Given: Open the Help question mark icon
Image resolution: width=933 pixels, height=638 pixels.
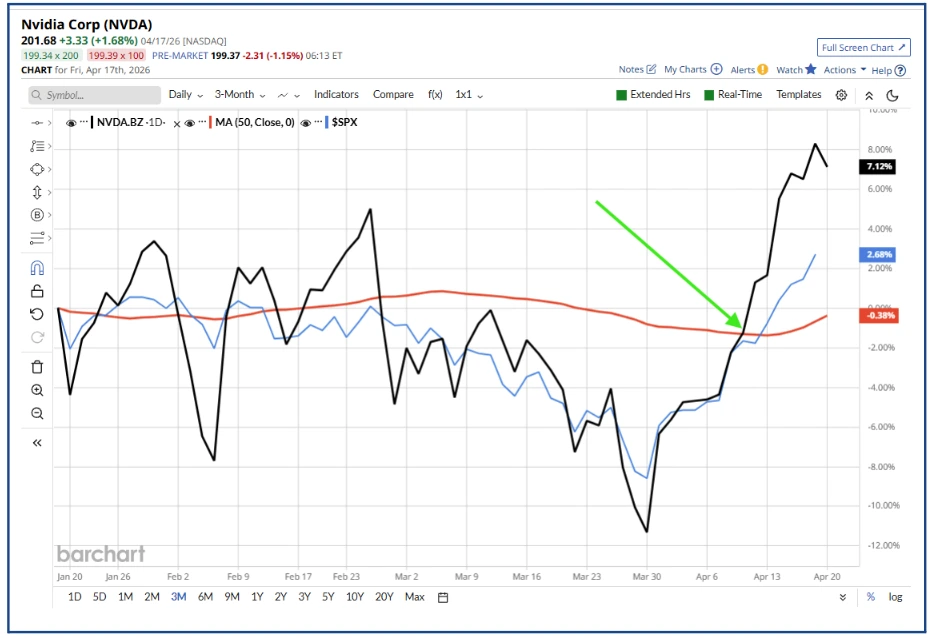Looking at the screenshot, I should point(900,70).
